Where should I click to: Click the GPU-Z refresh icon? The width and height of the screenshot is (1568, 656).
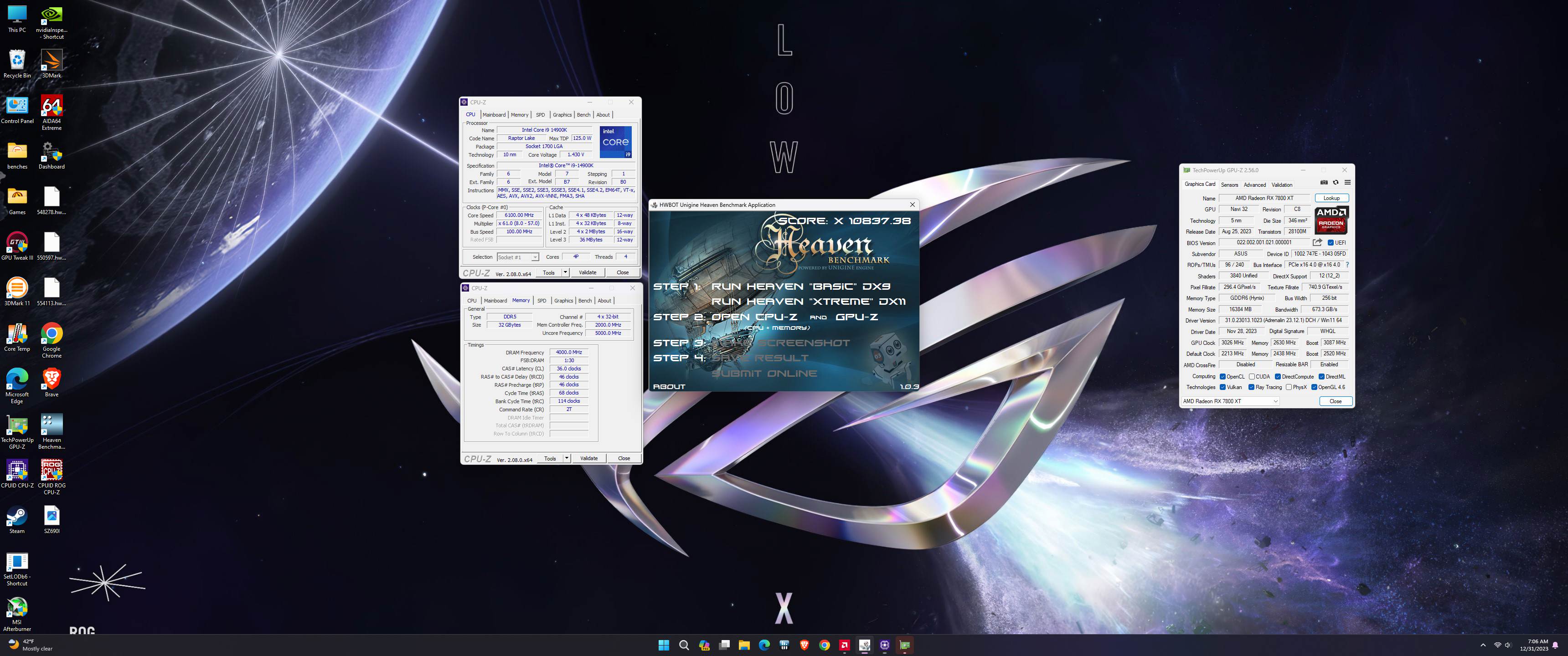1336,182
